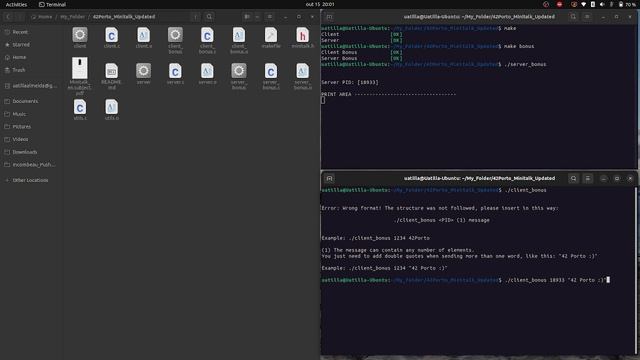Screen dimensions: 640x360
Task: Click the bottom terminal scrollbar
Action: [x=636, y=269]
